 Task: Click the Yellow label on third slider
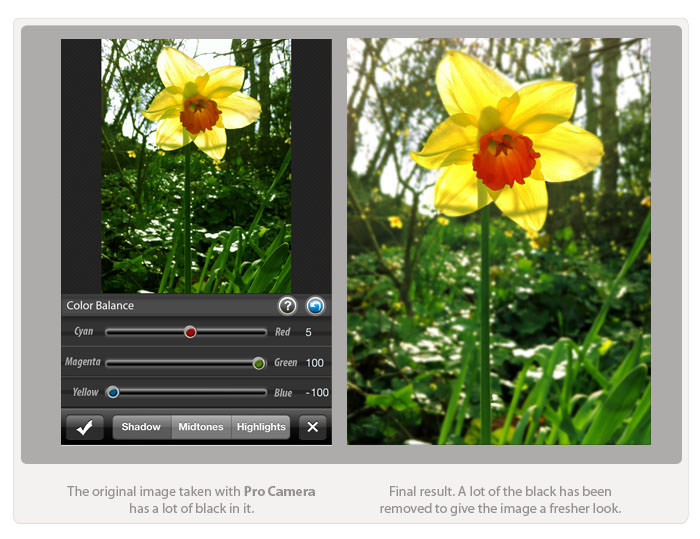tap(85, 393)
